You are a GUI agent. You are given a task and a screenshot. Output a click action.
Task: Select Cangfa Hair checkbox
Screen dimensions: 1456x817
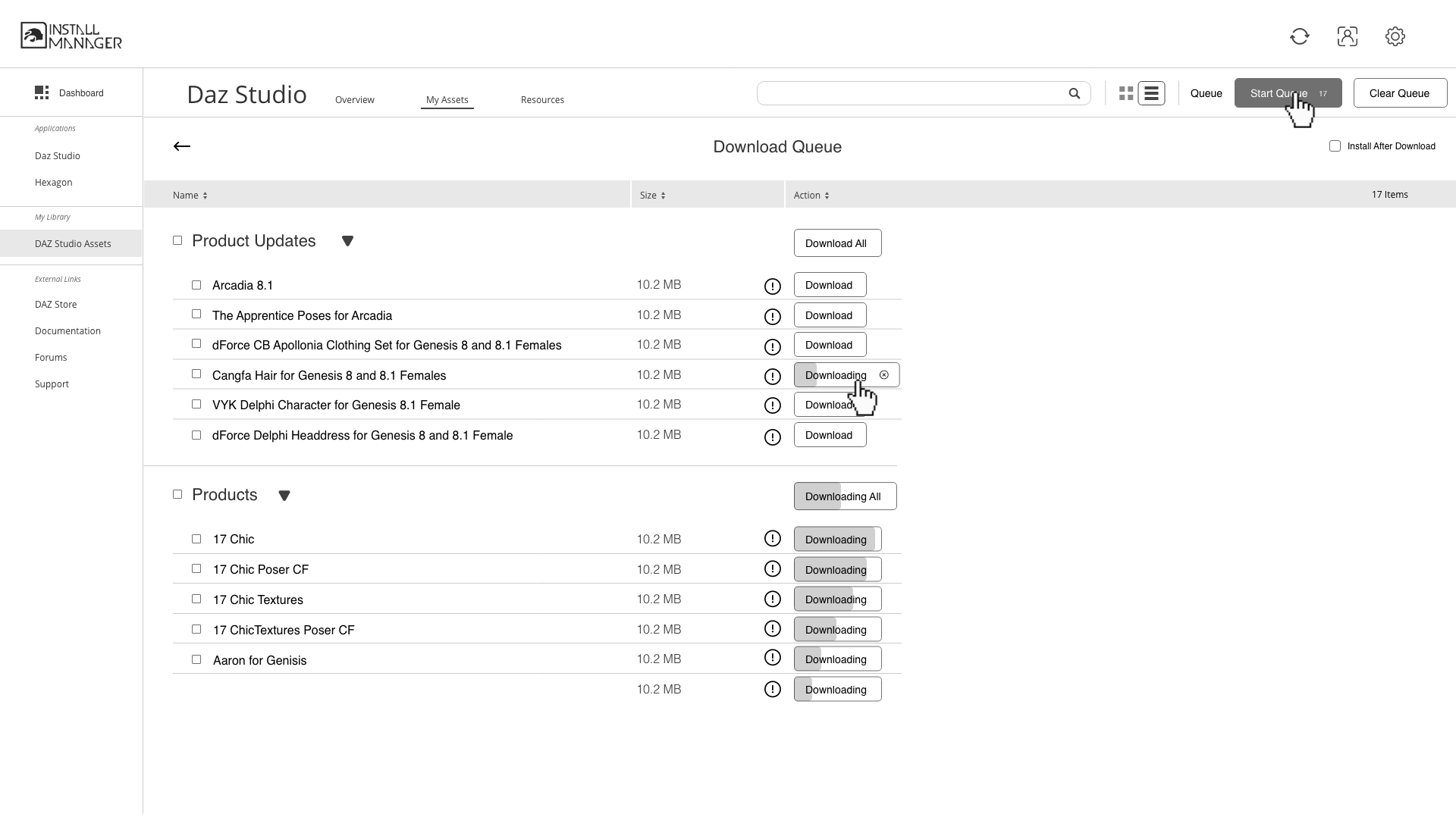(x=196, y=374)
